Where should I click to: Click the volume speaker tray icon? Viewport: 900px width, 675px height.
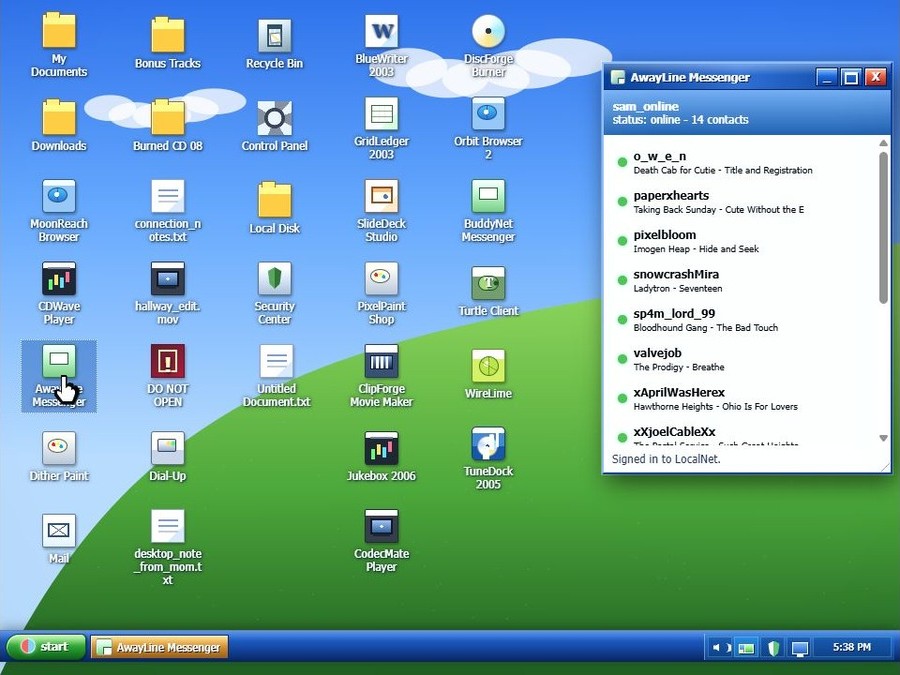tap(721, 648)
